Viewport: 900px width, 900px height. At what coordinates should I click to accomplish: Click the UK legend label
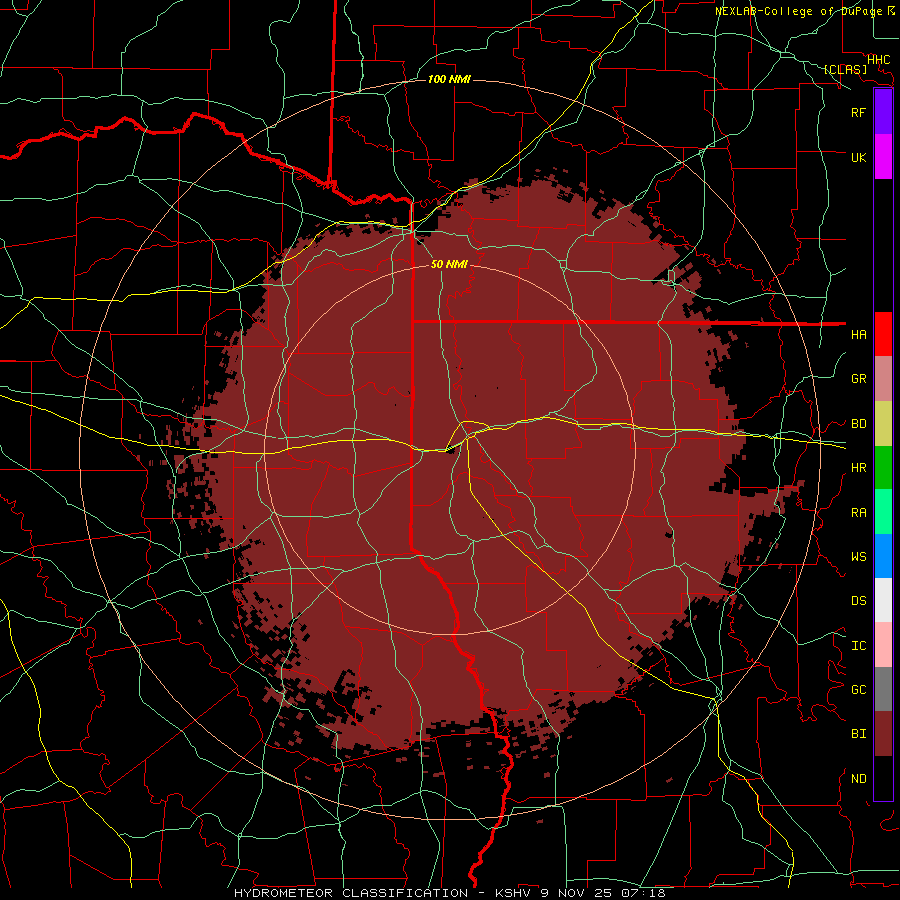point(858,157)
